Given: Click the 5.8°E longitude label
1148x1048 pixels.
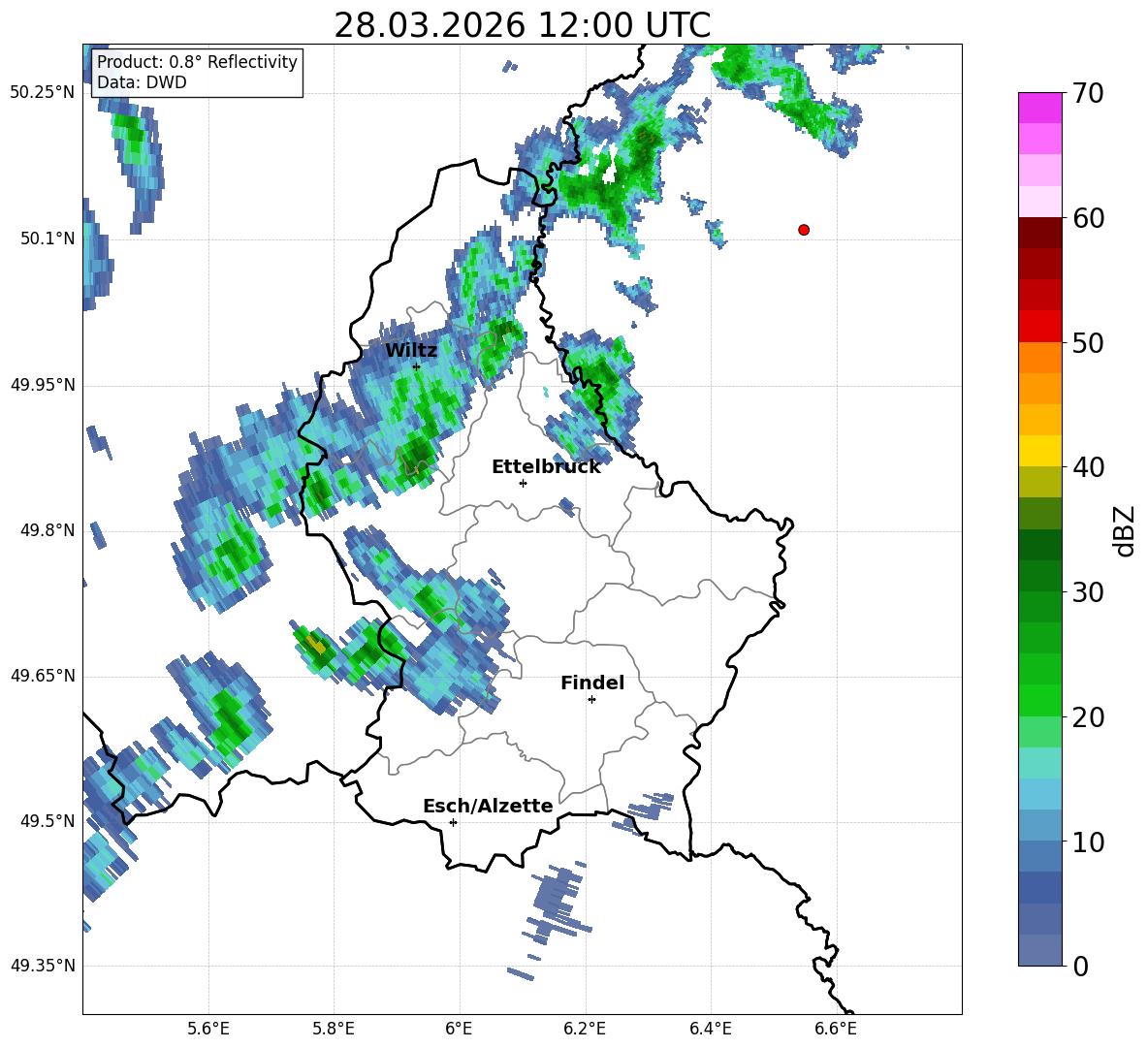Looking at the screenshot, I should coord(334,1029).
